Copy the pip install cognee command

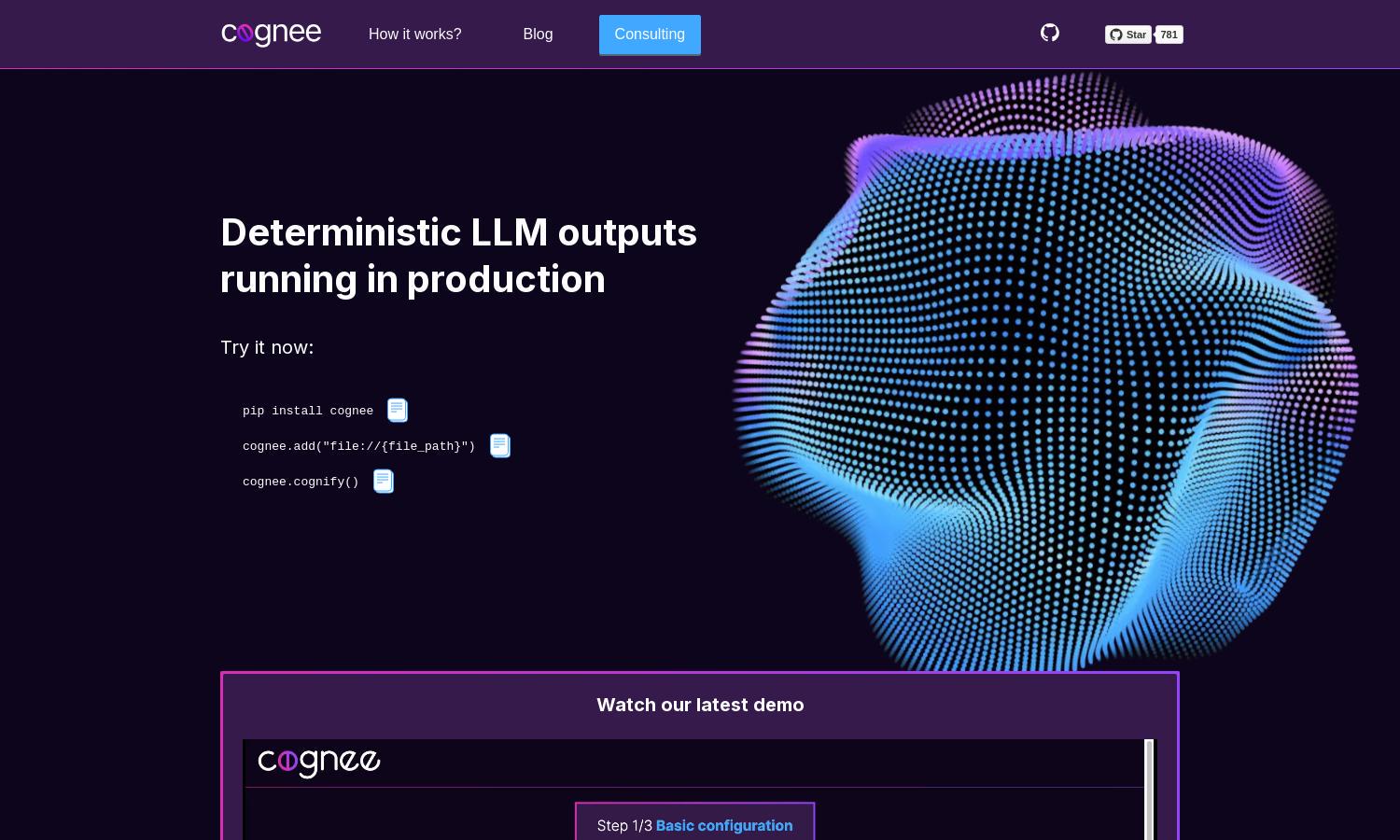398,410
